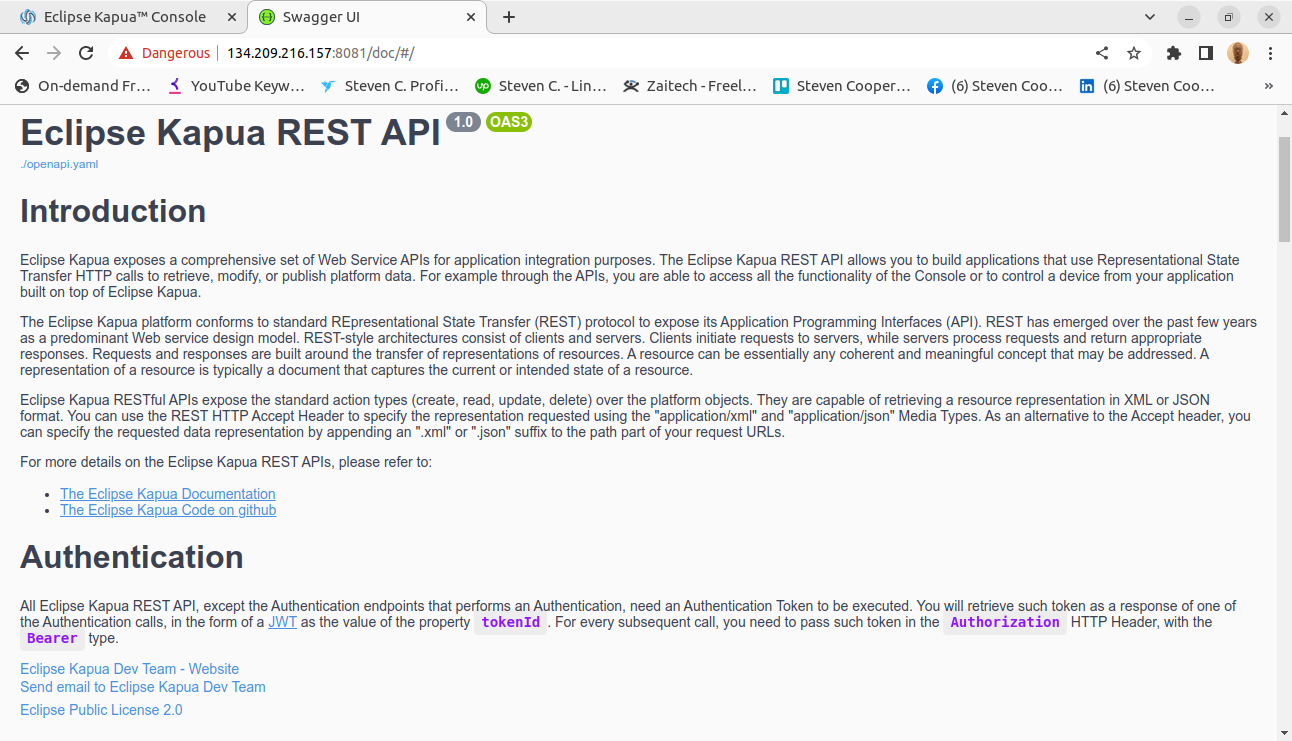Viewport: 1292px width, 741px height.
Task: Open YouTube Keyw... bookmark
Action: 237,86
